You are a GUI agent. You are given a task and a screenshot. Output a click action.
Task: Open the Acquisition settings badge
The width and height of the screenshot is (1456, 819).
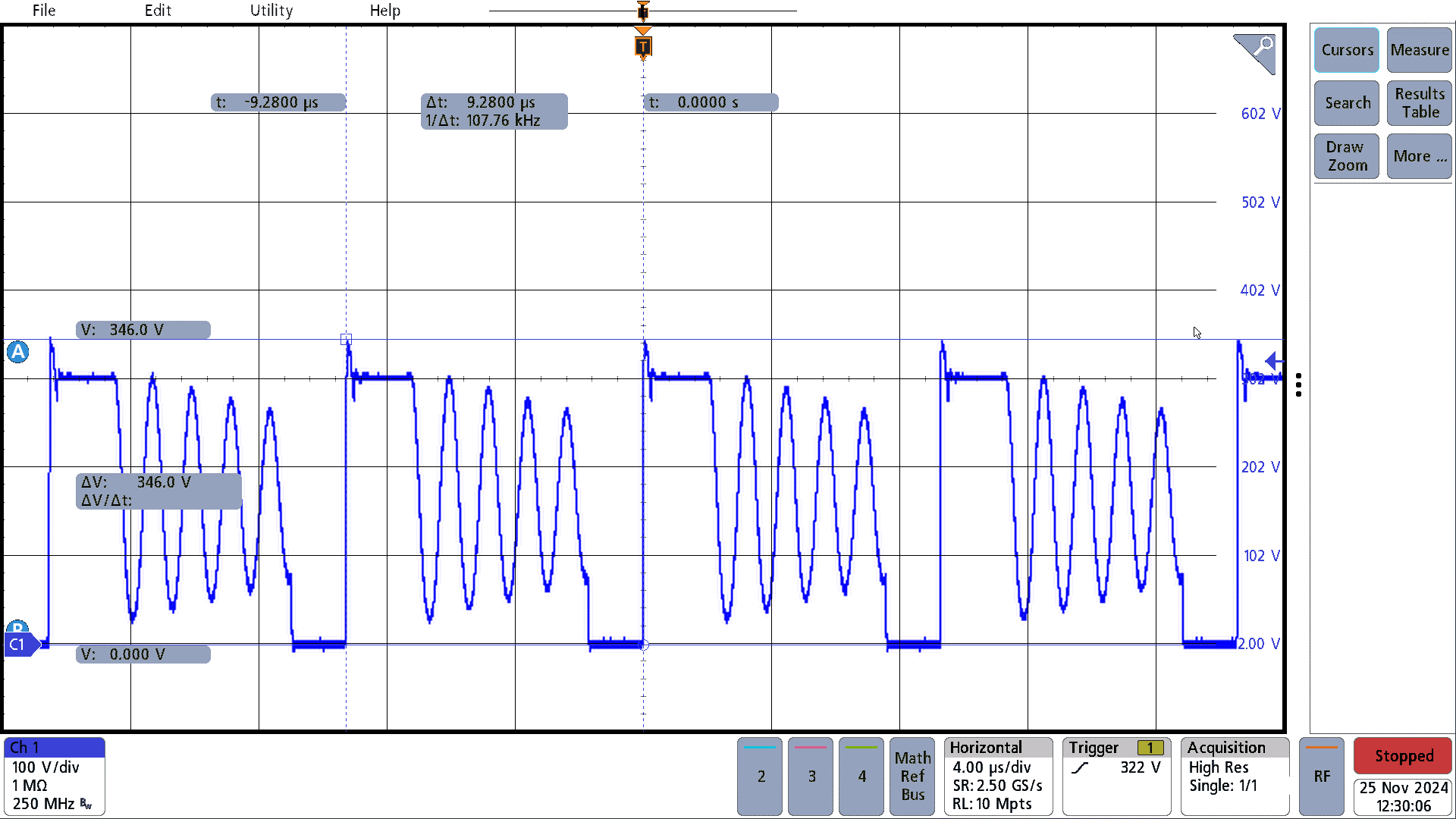pyautogui.click(x=1235, y=777)
